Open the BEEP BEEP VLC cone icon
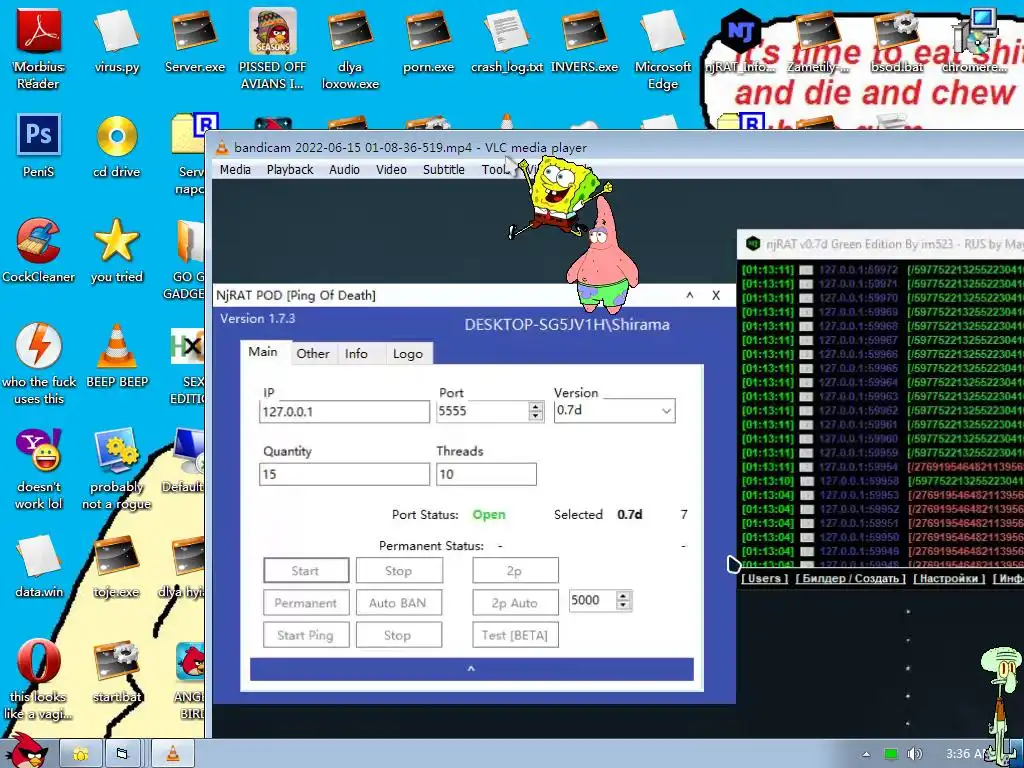The height and width of the screenshot is (768, 1024). point(117,356)
